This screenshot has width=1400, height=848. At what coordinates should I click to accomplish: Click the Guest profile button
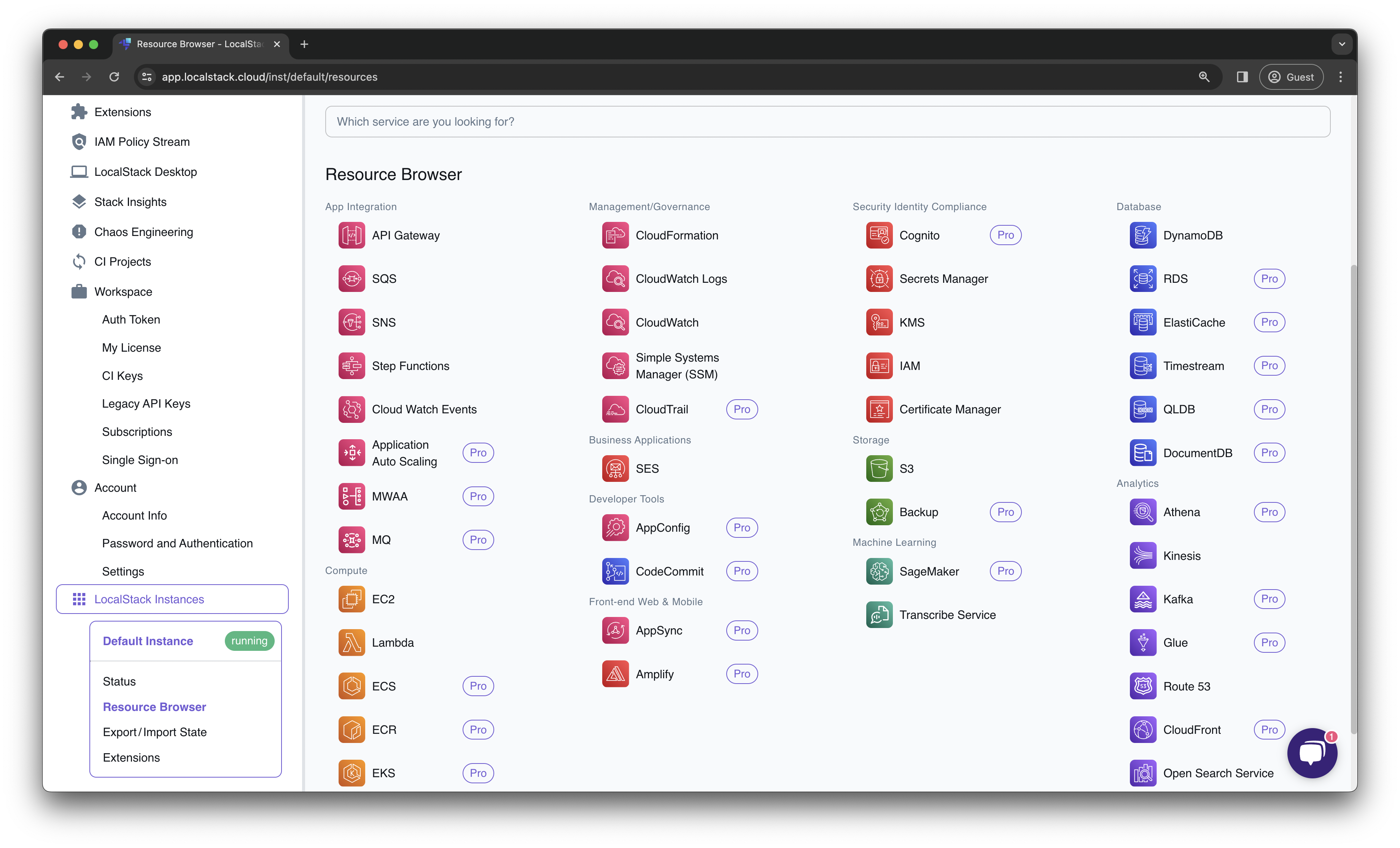point(1291,77)
